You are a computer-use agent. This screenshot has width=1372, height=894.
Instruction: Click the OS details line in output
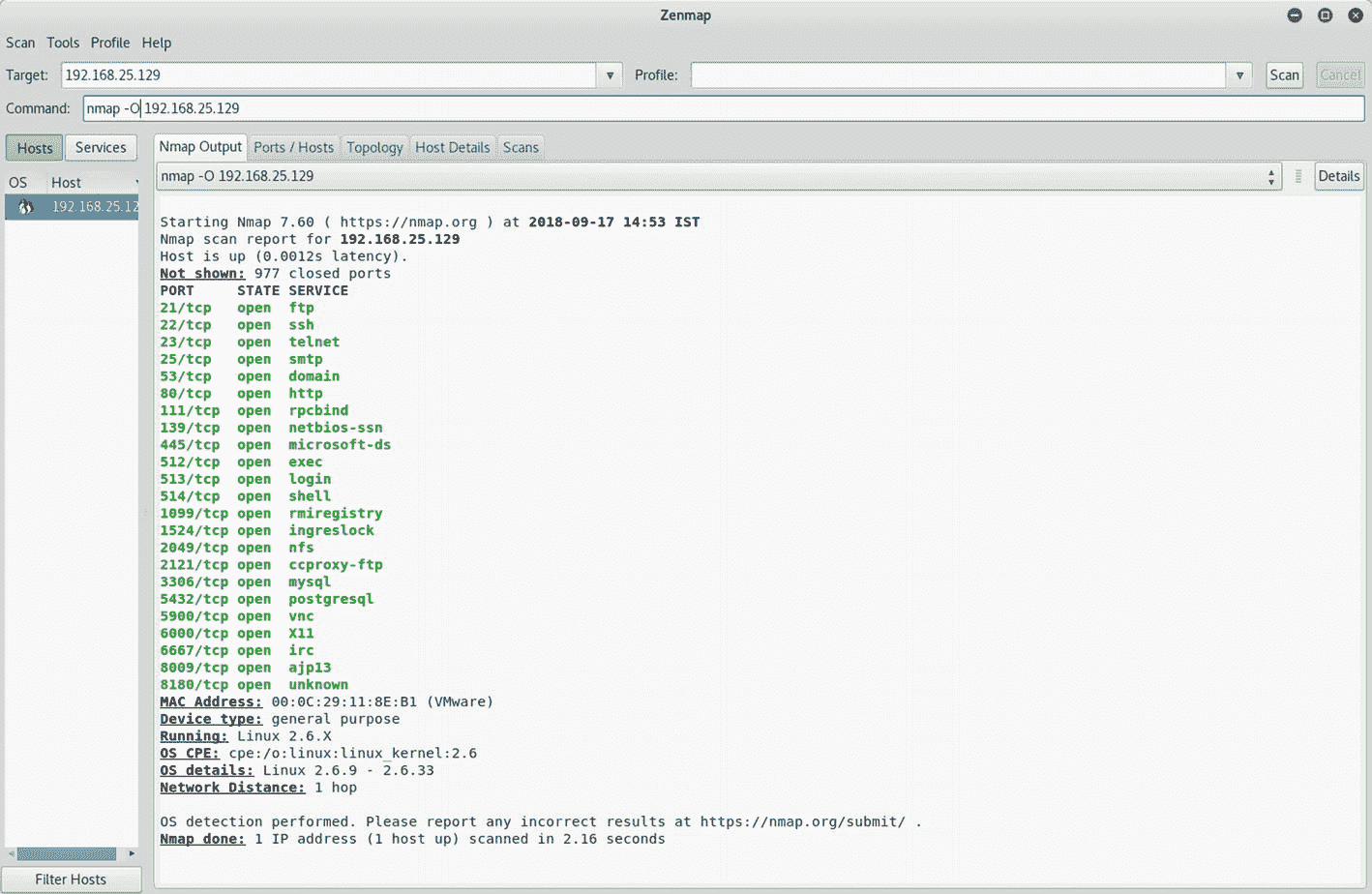click(x=297, y=771)
